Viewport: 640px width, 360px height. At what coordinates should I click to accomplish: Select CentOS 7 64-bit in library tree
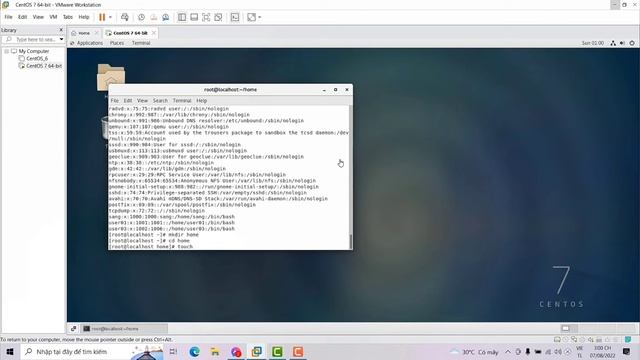44,66
